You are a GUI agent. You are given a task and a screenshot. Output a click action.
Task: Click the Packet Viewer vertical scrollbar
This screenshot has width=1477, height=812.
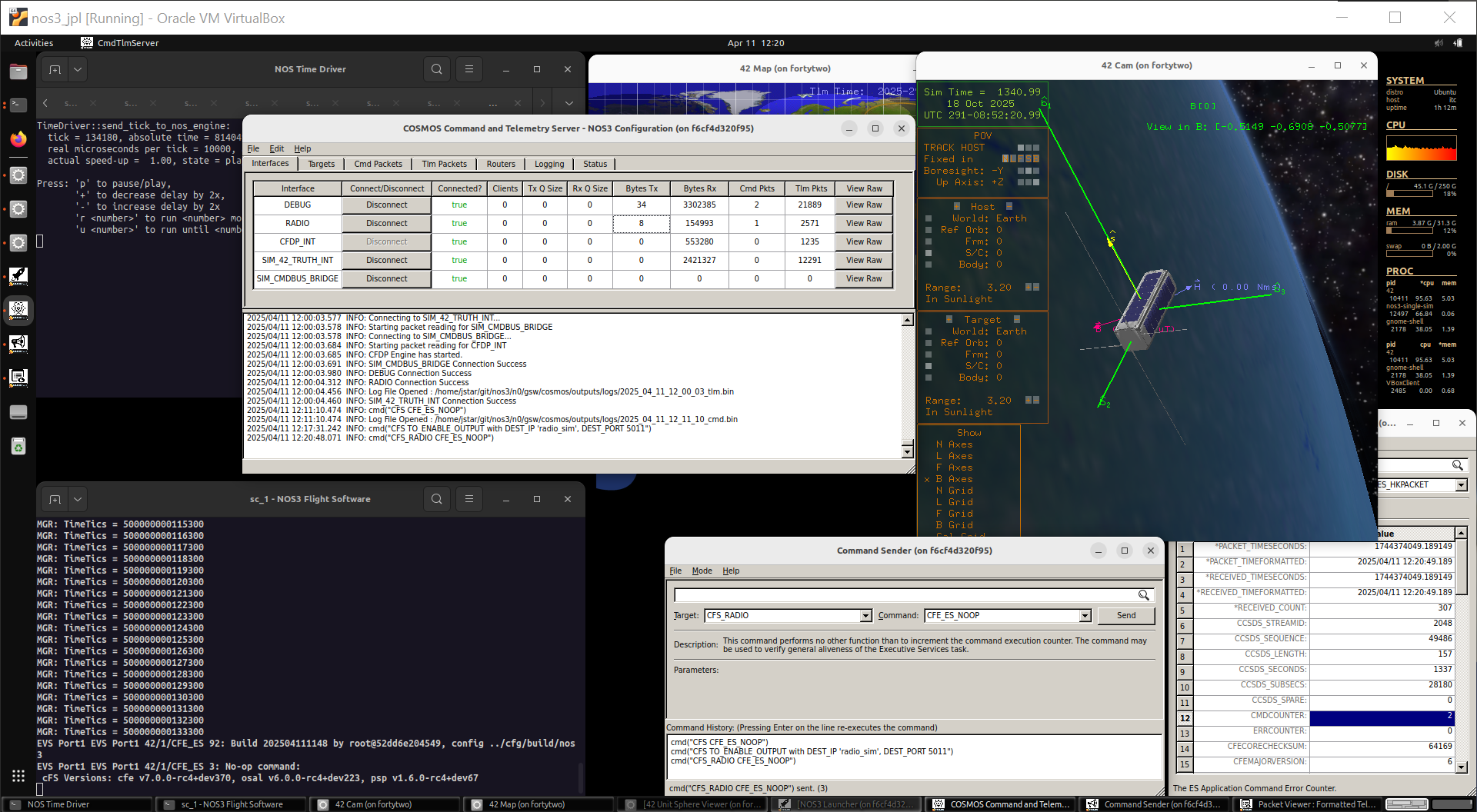(x=1461, y=650)
